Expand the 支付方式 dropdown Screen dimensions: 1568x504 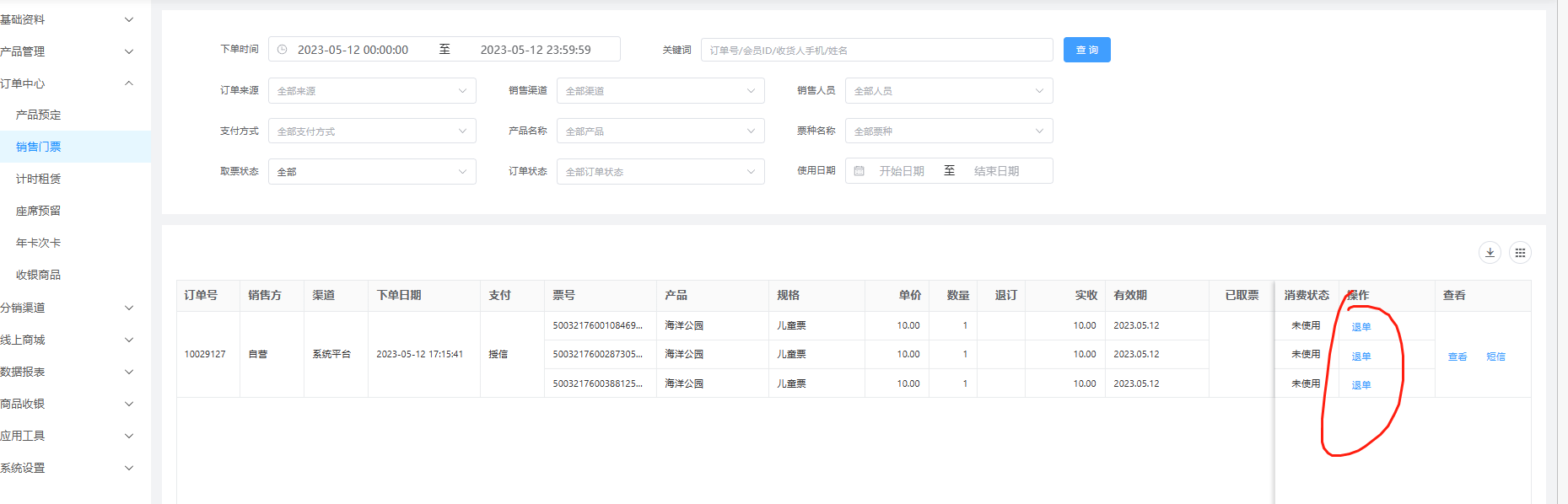point(372,131)
